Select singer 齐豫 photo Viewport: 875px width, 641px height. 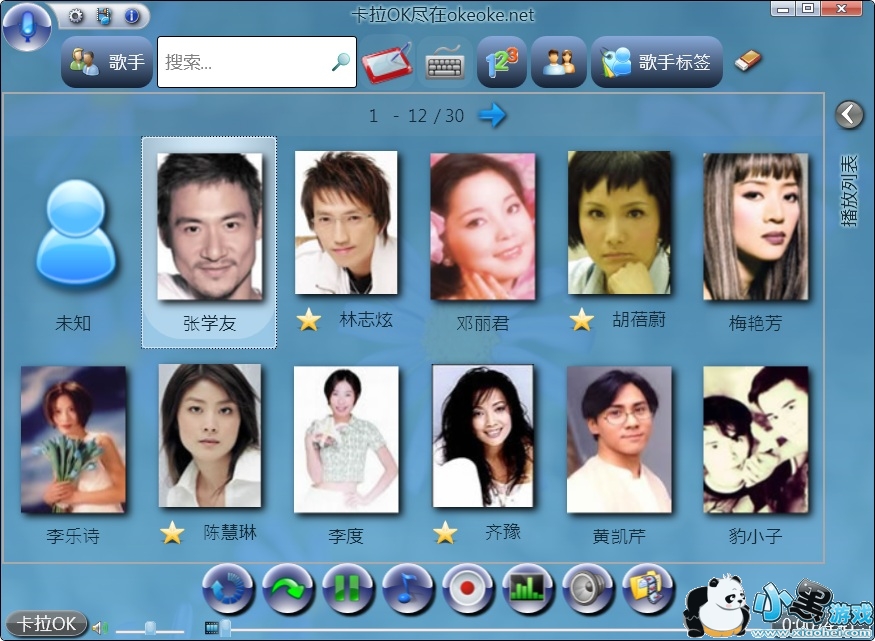tap(483, 436)
